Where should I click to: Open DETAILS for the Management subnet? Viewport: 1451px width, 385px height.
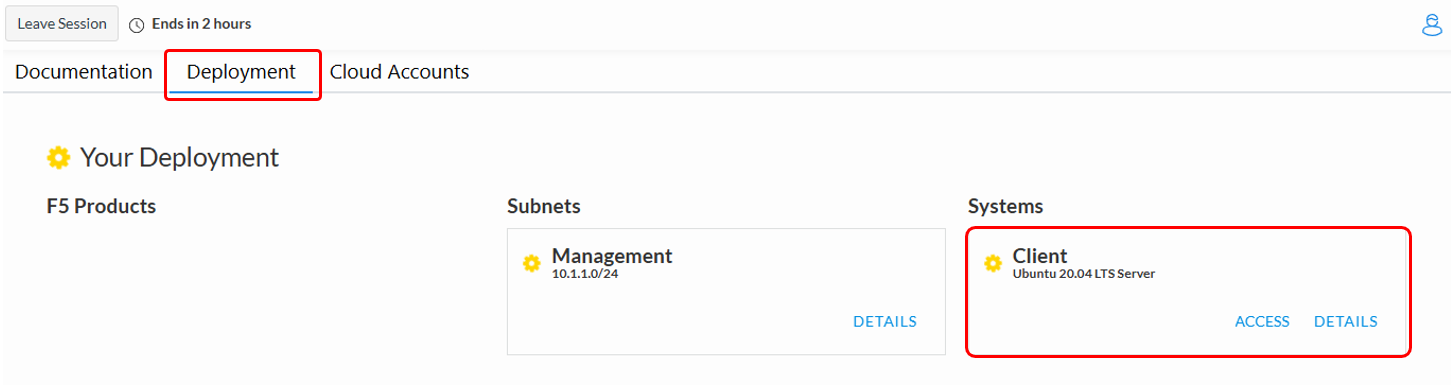coord(885,322)
